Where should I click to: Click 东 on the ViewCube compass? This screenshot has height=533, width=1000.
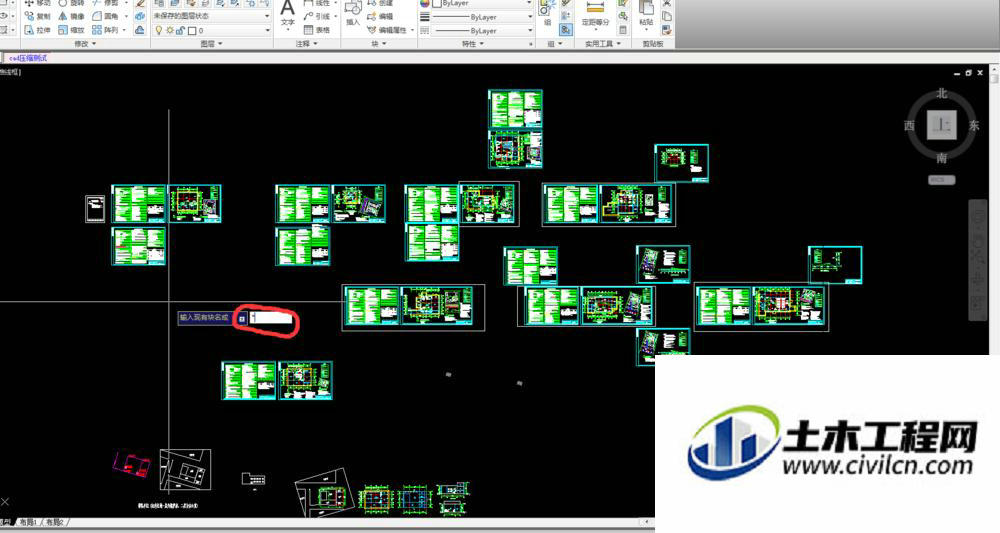point(974,125)
